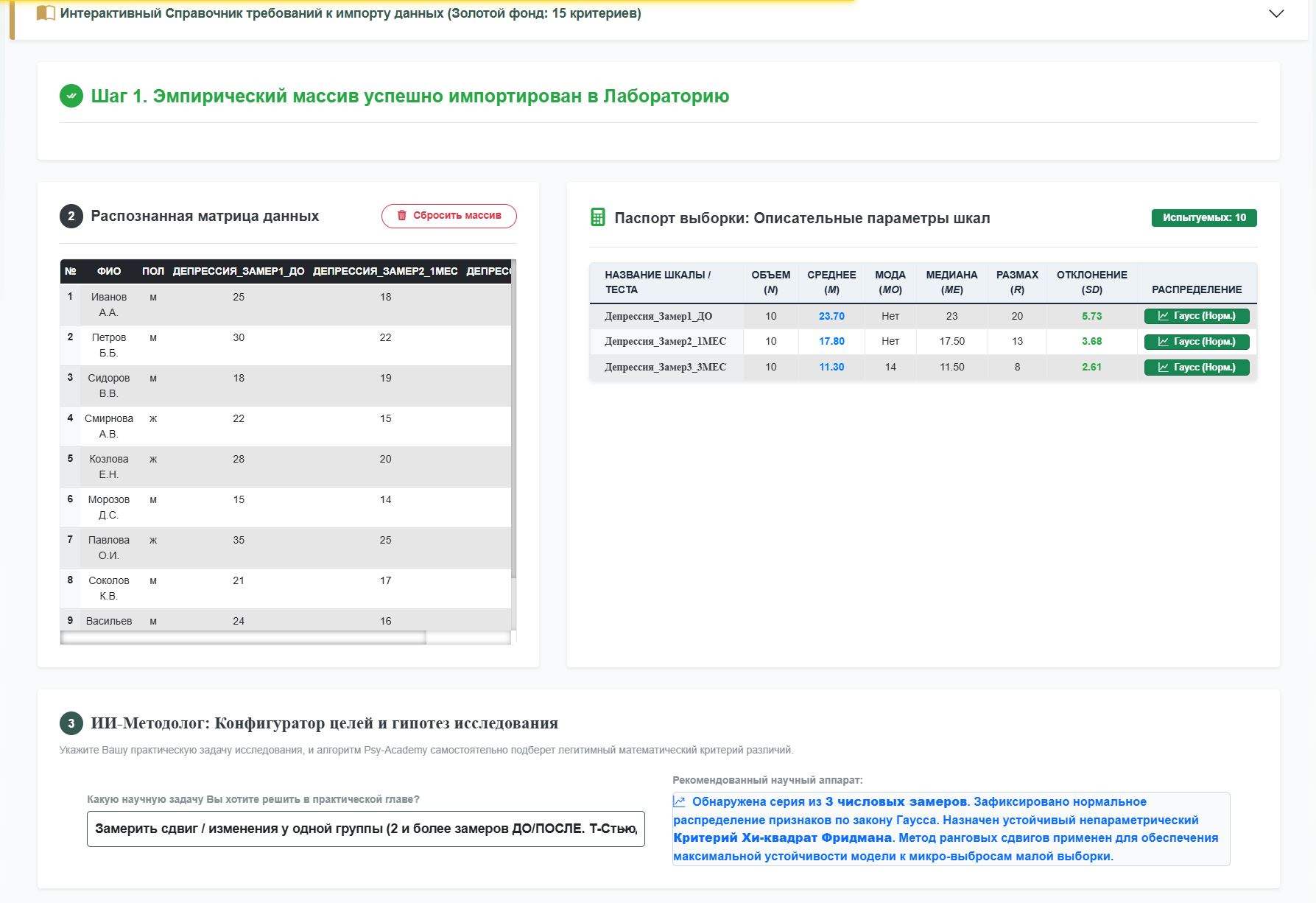Image resolution: width=1316 pixels, height=903 pixels.
Task: Click the green checkmark icon at Шаг 1
Action: pos(71,96)
